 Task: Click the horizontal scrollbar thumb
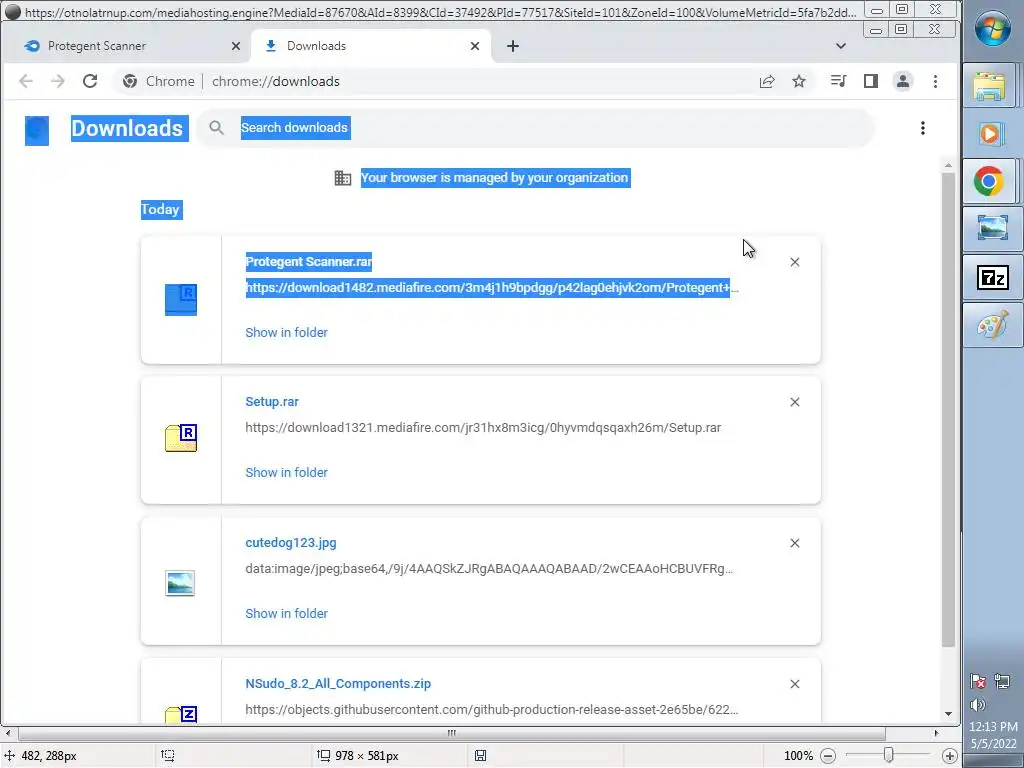pyautogui.click(x=452, y=733)
